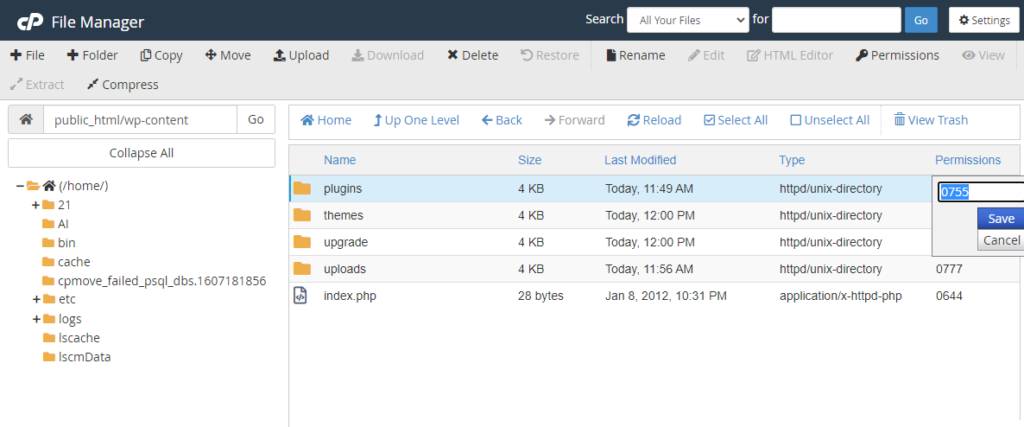Click the Home navigation link
The height and width of the screenshot is (427, 1024).
coord(326,120)
